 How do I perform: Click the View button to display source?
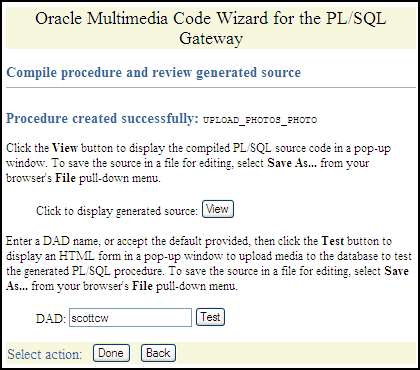coord(218,209)
